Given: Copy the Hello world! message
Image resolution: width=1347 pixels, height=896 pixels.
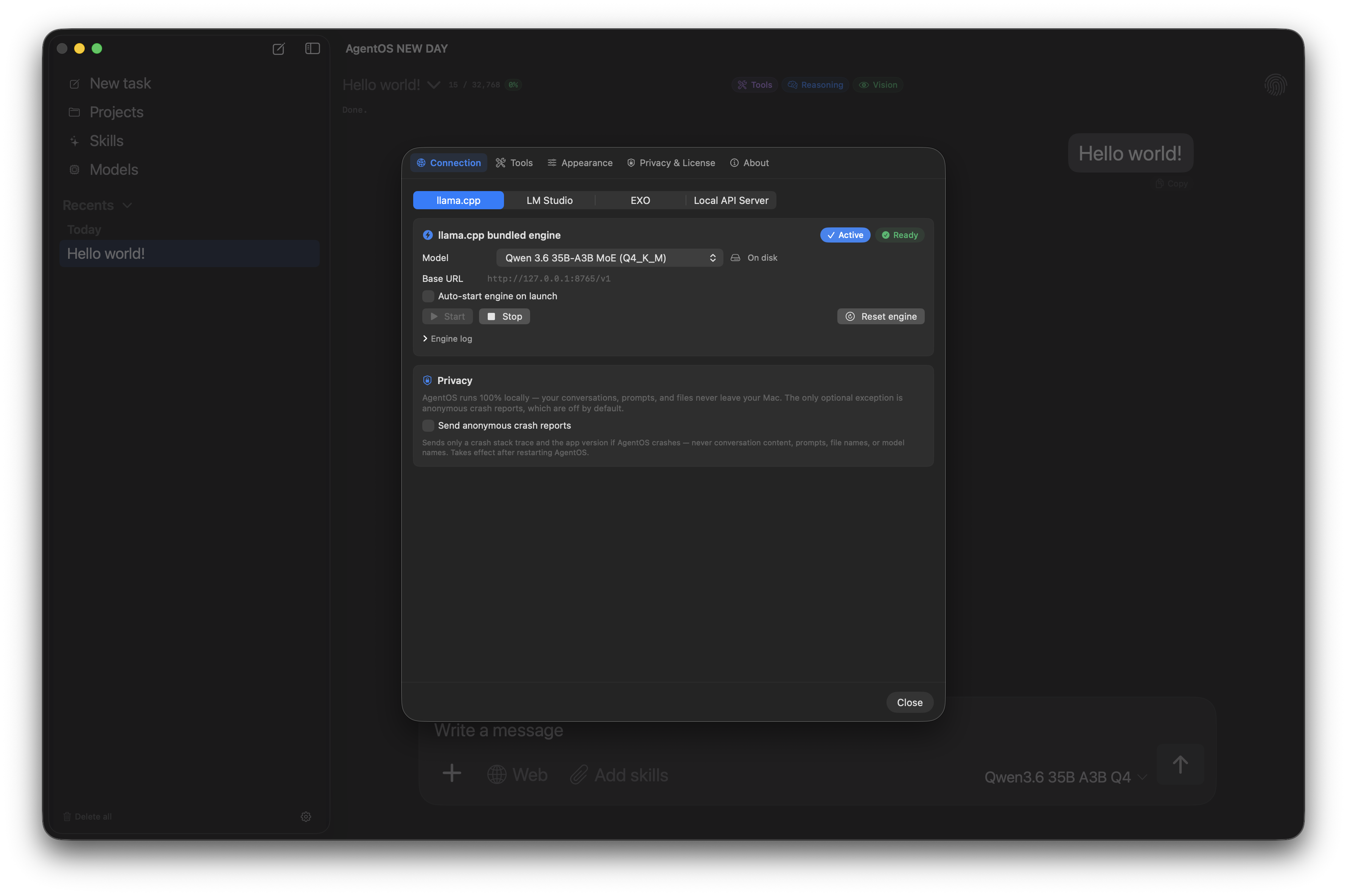Looking at the screenshot, I should [x=1172, y=184].
